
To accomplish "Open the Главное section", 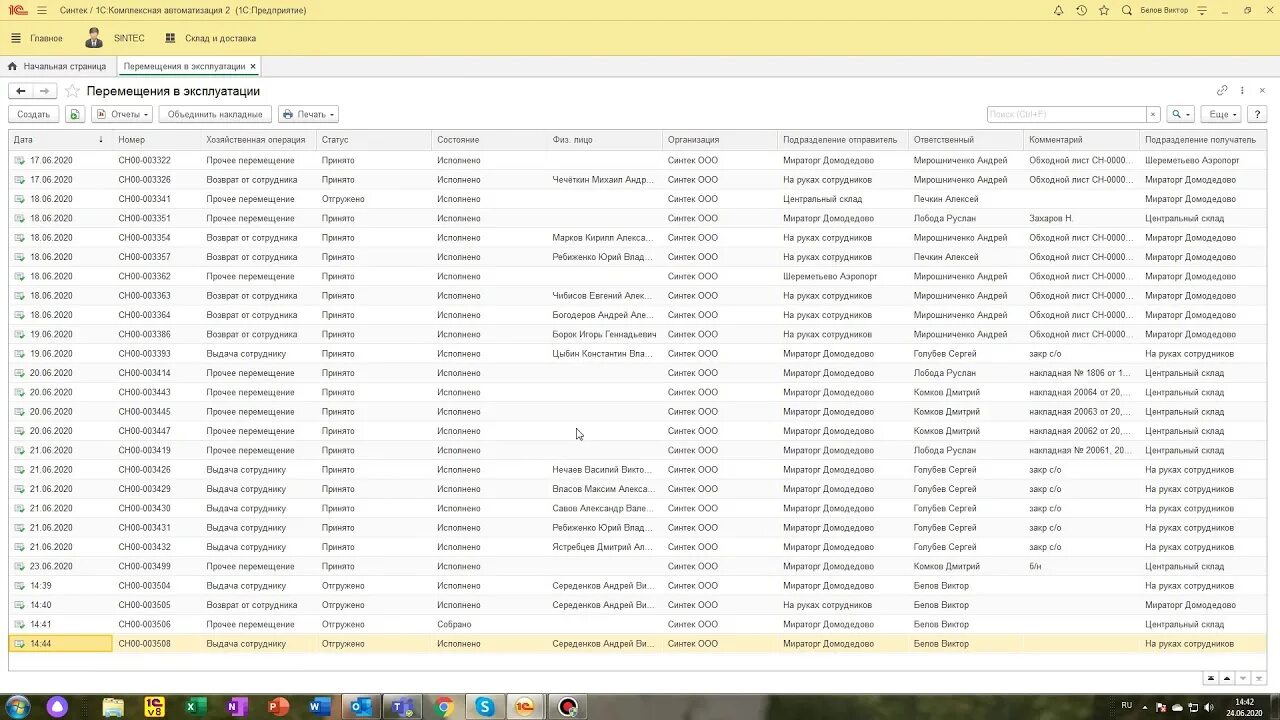I will tap(37, 38).
